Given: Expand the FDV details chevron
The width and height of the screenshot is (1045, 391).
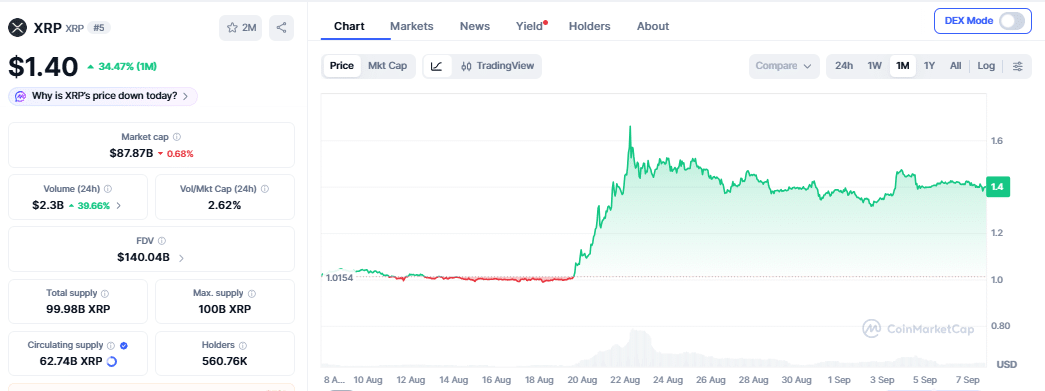Looking at the screenshot, I should [x=182, y=257].
